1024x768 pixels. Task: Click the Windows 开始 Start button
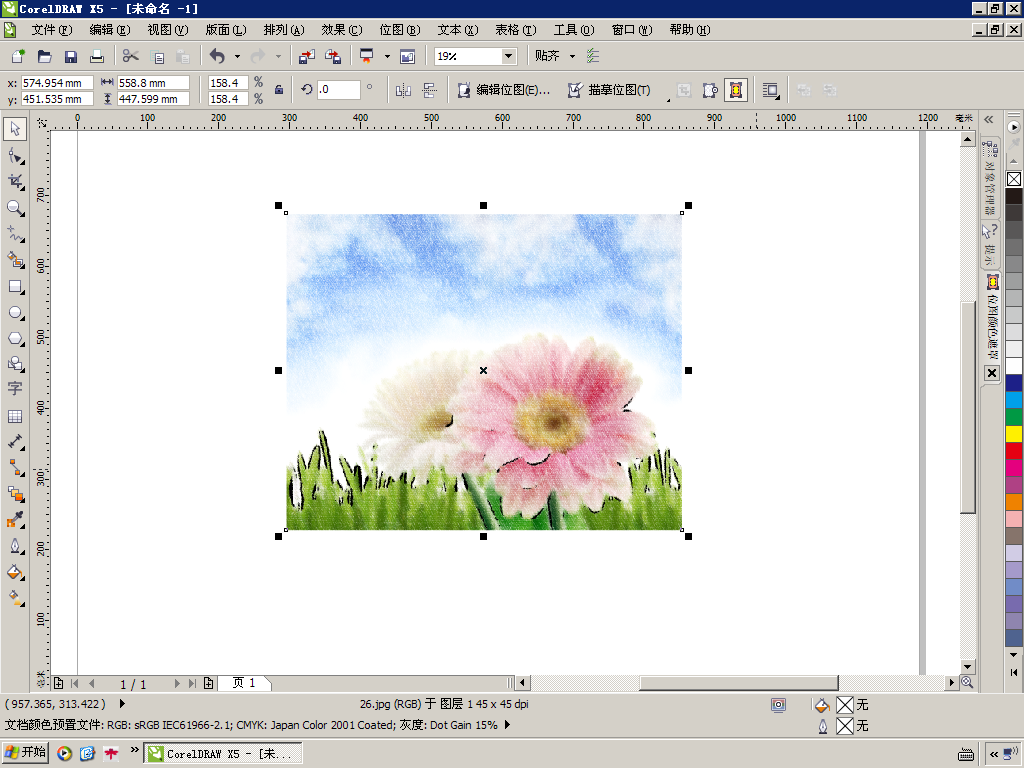coord(25,752)
